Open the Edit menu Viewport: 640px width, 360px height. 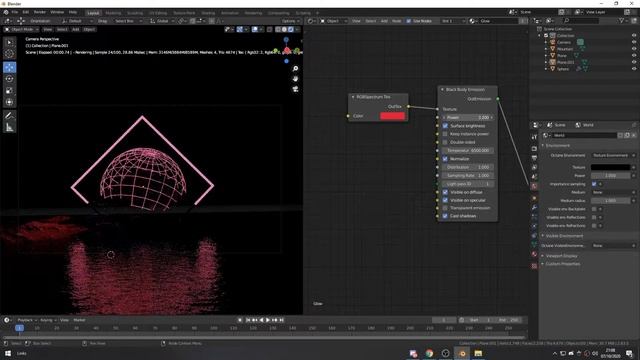pos(26,12)
